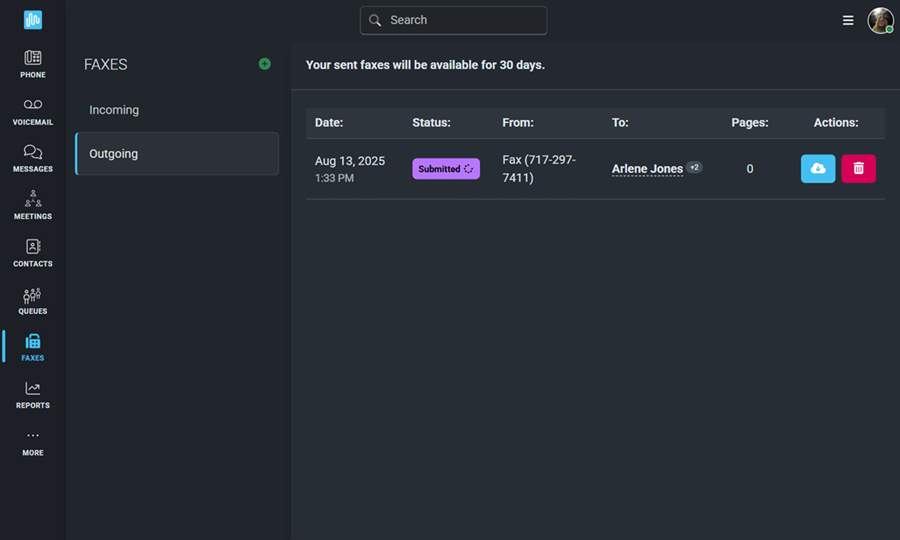Image resolution: width=900 pixels, height=540 pixels.
Task: Go to Voicemail in the sidebar
Action: [33, 112]
